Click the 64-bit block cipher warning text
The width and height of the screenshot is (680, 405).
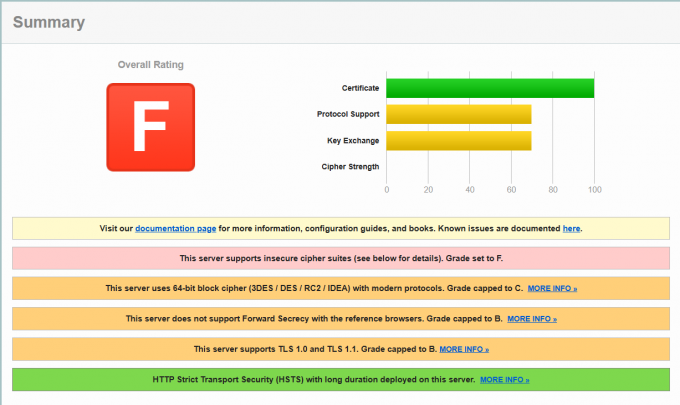[x=314, y=288]
